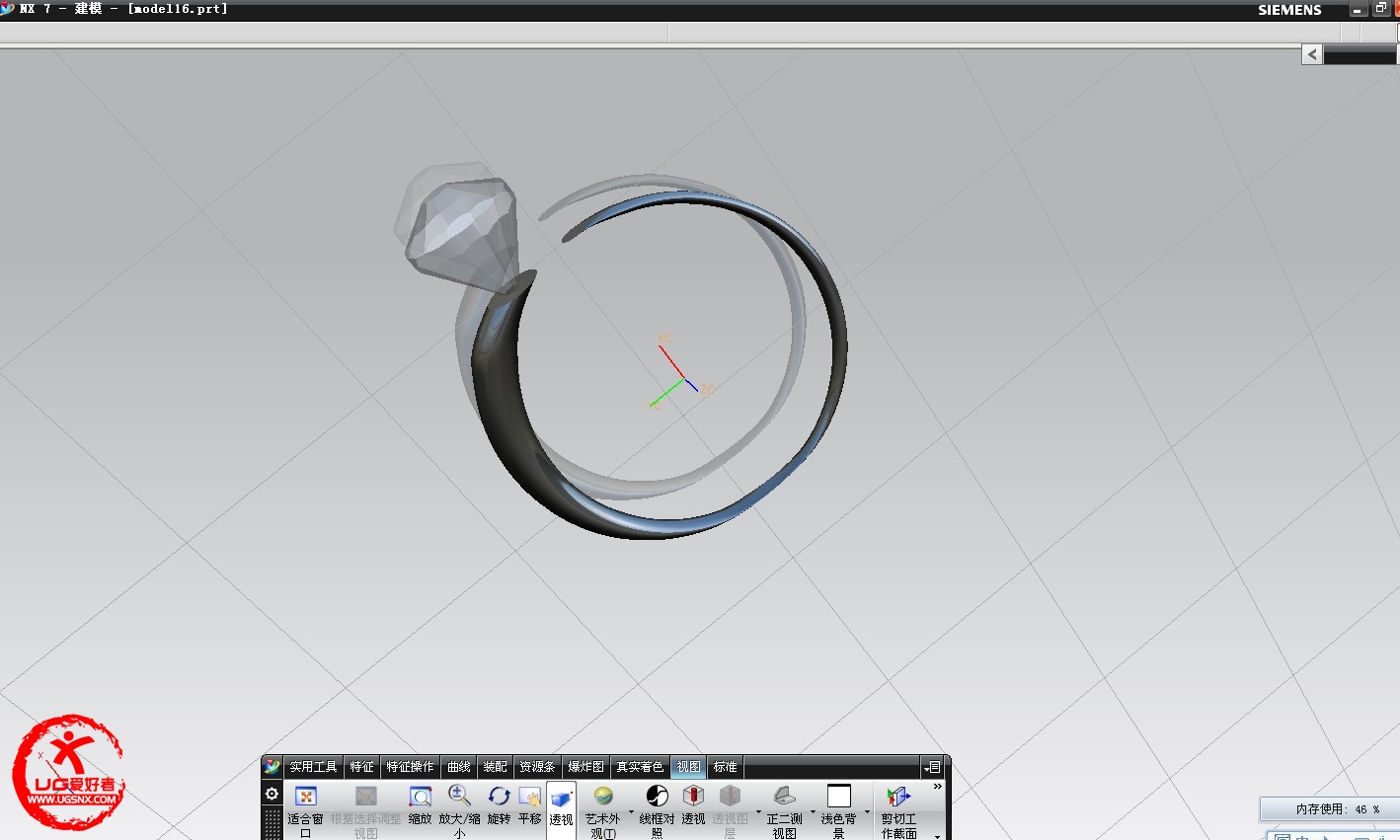Open dropdown arrow next to 浅色背景
1400x840 pixels.
coord(867,812)
